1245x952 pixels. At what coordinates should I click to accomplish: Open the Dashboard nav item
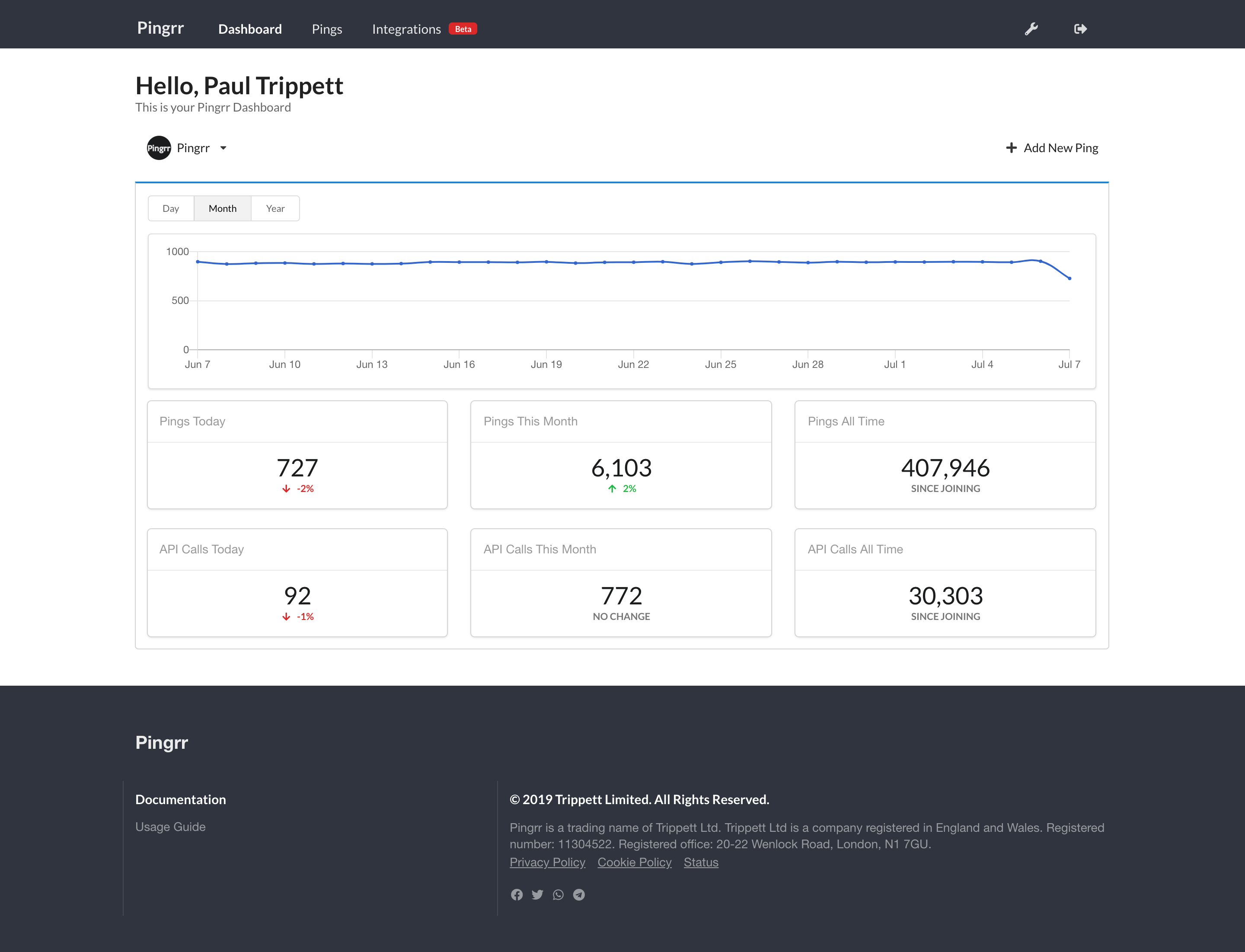pyautogui.click(x=249, y=29)
